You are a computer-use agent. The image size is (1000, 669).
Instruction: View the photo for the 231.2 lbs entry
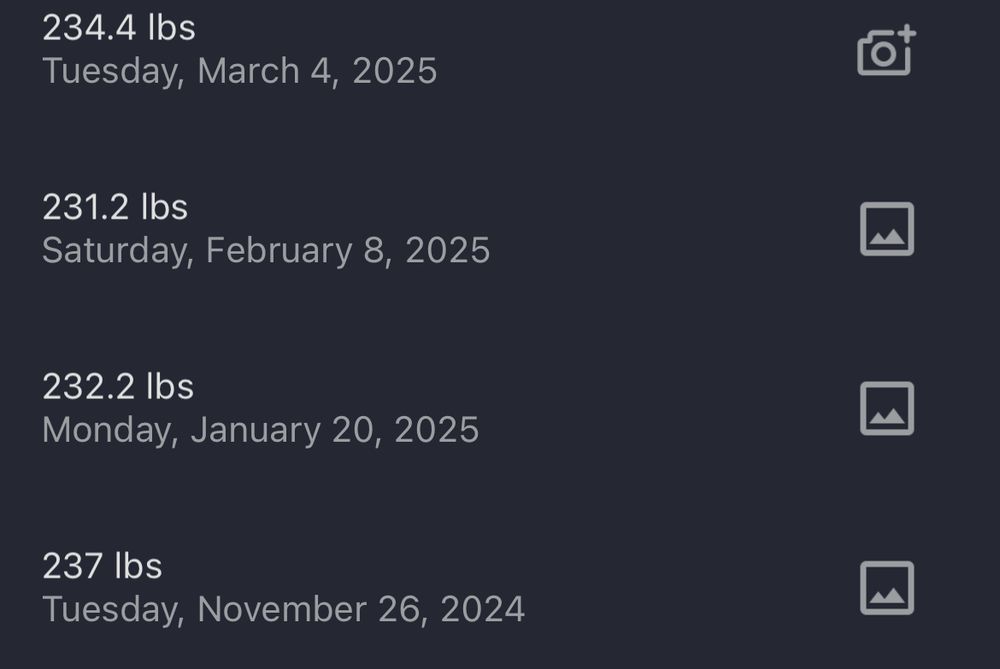pyautogui.click(x=887, y=229)
